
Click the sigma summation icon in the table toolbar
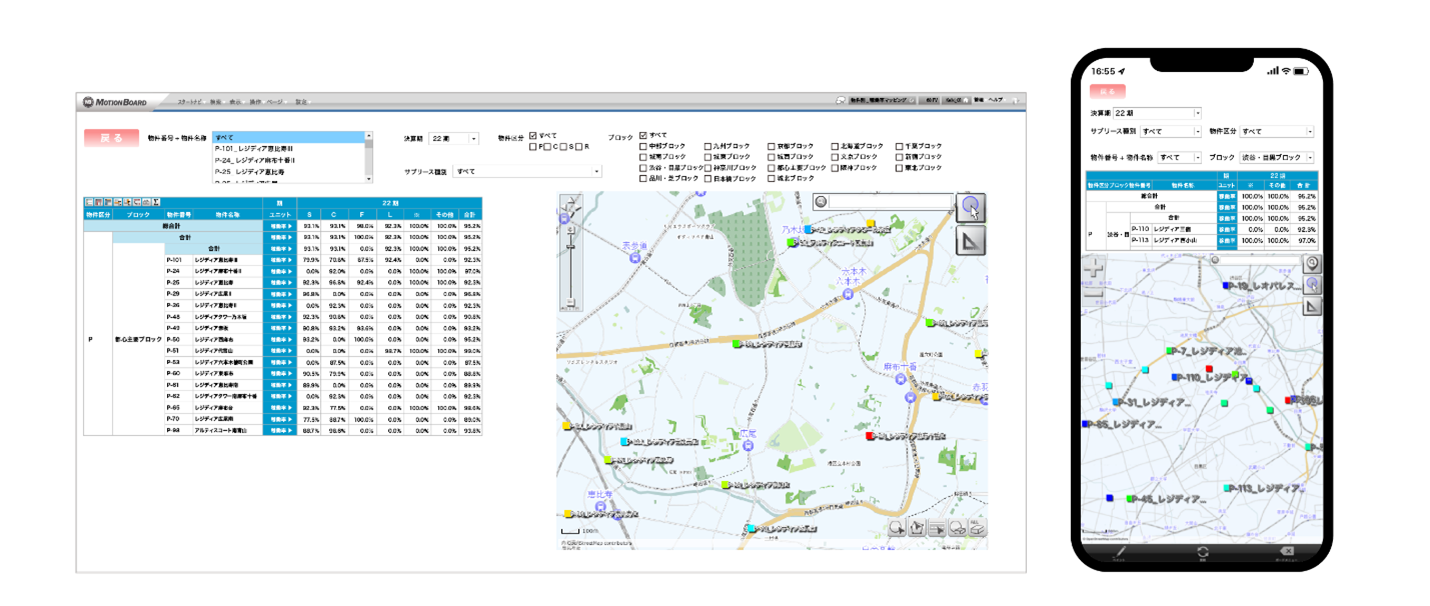pos(155,202)
